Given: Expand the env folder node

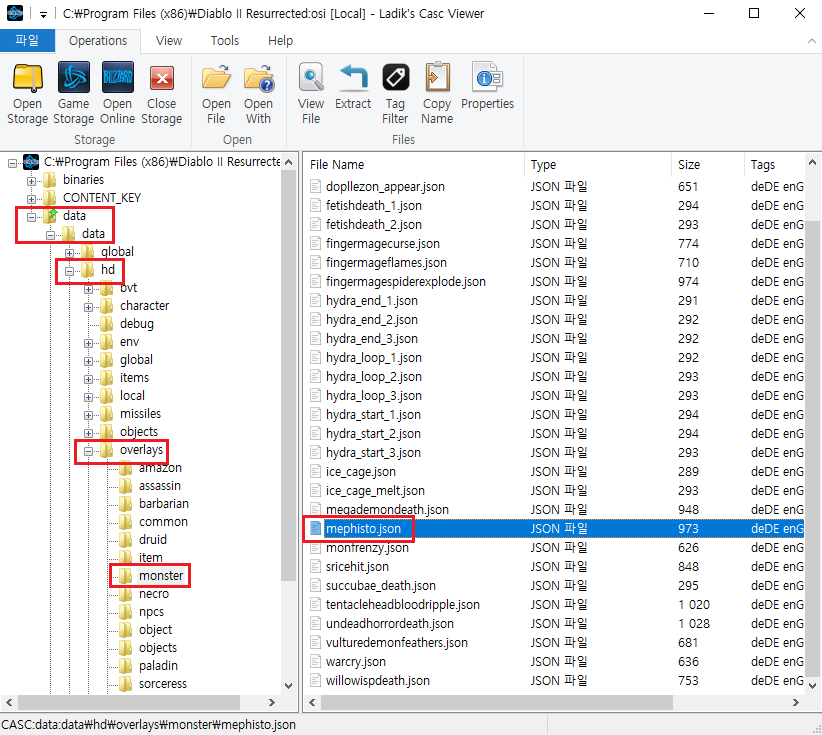Looking at the screenshot, I should point(88,343).
